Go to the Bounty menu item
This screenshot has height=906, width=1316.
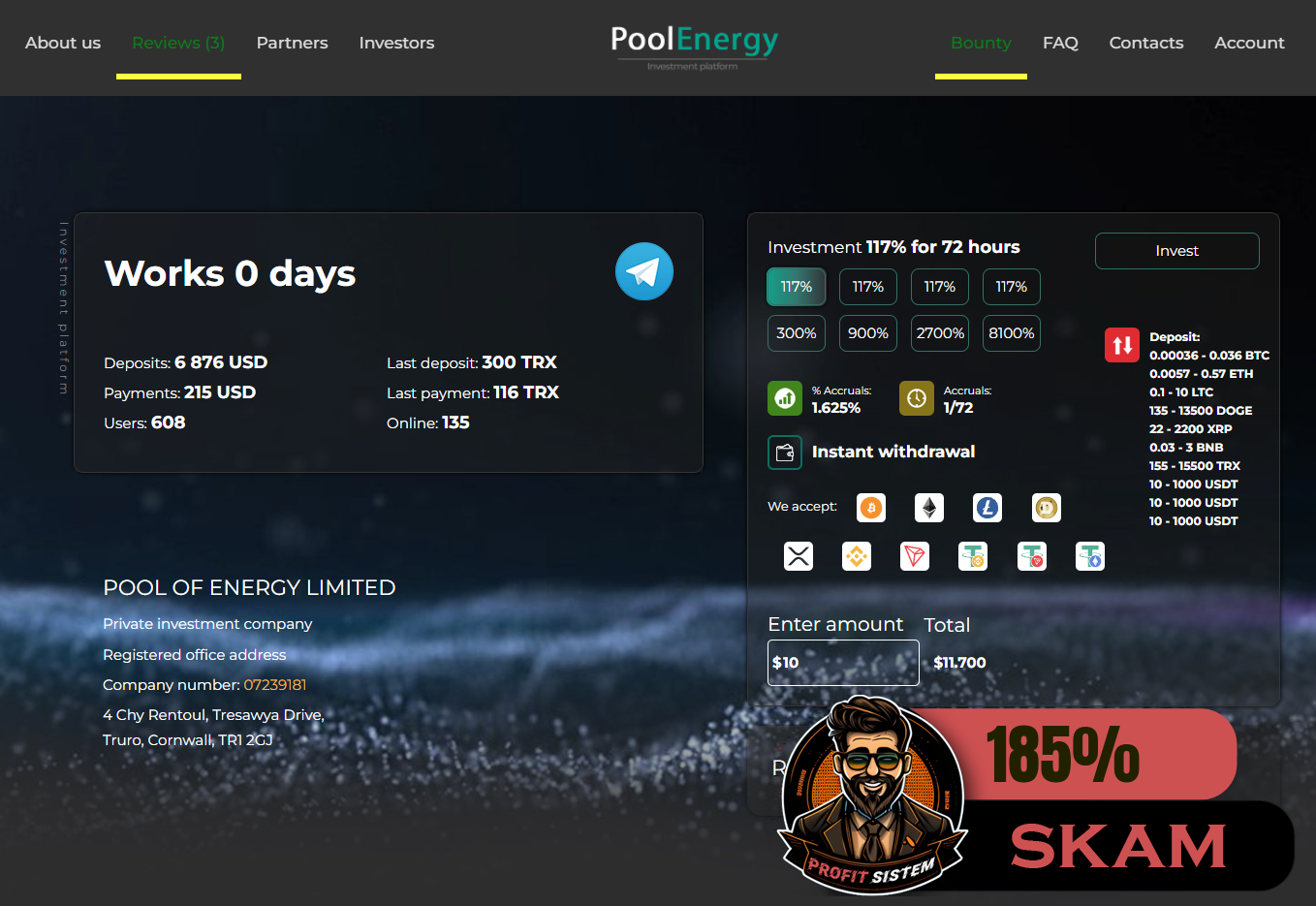[981, 43]
